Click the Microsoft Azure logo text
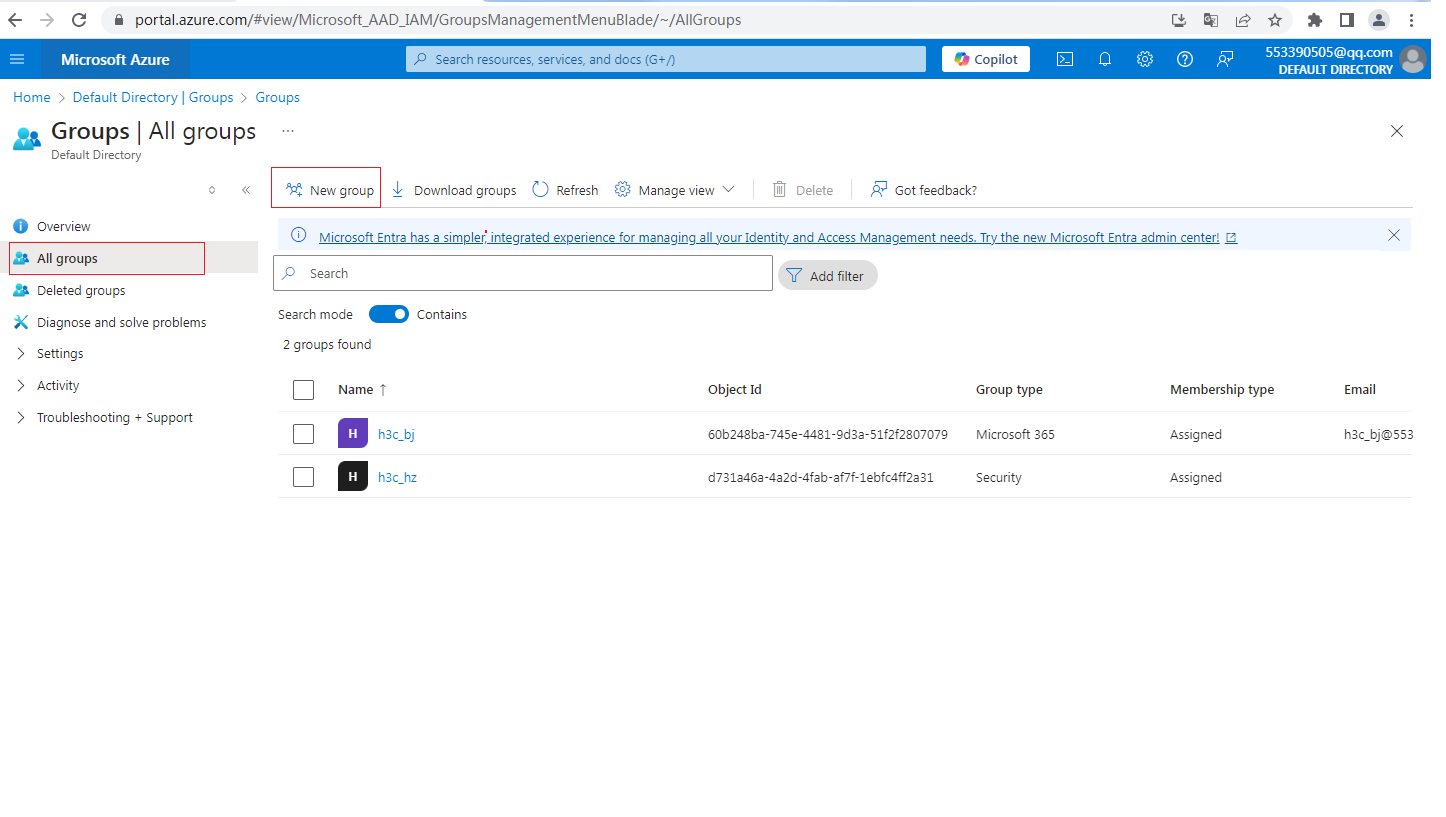The height and width of the screenshot is (817, 1446). [115, 59]
